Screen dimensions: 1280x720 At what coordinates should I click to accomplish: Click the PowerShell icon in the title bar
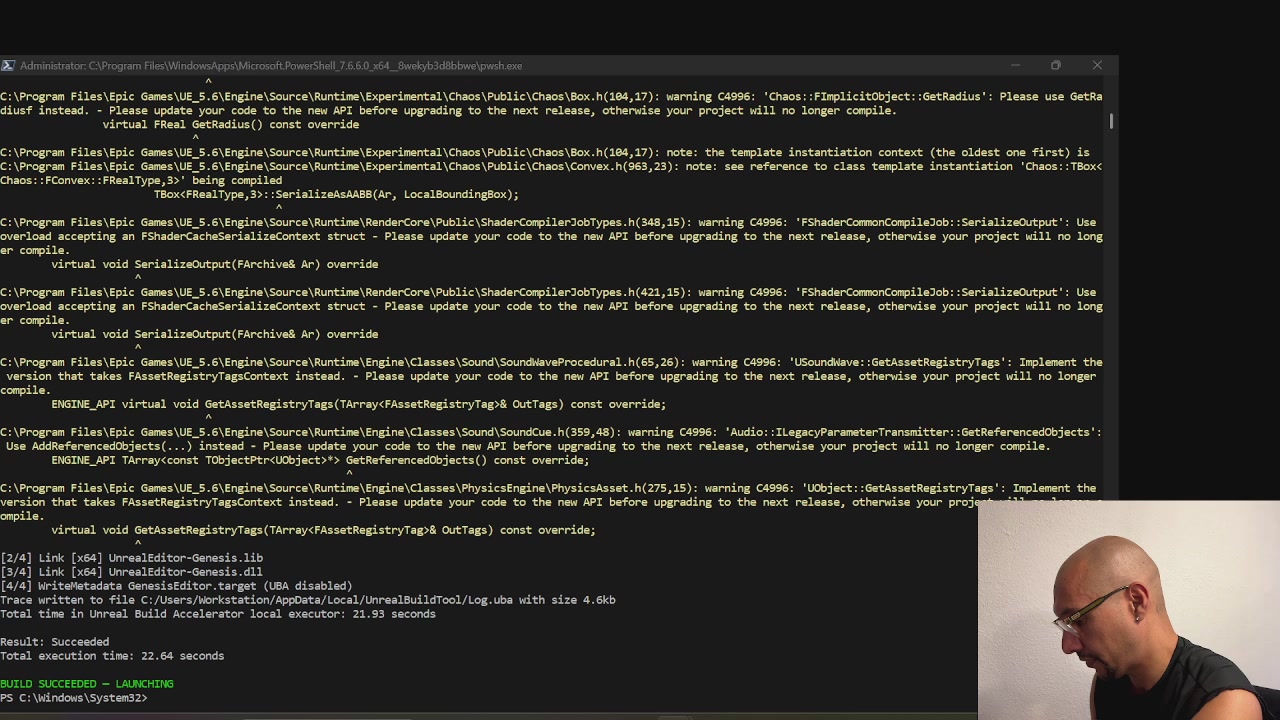click(x=8, y=66)
